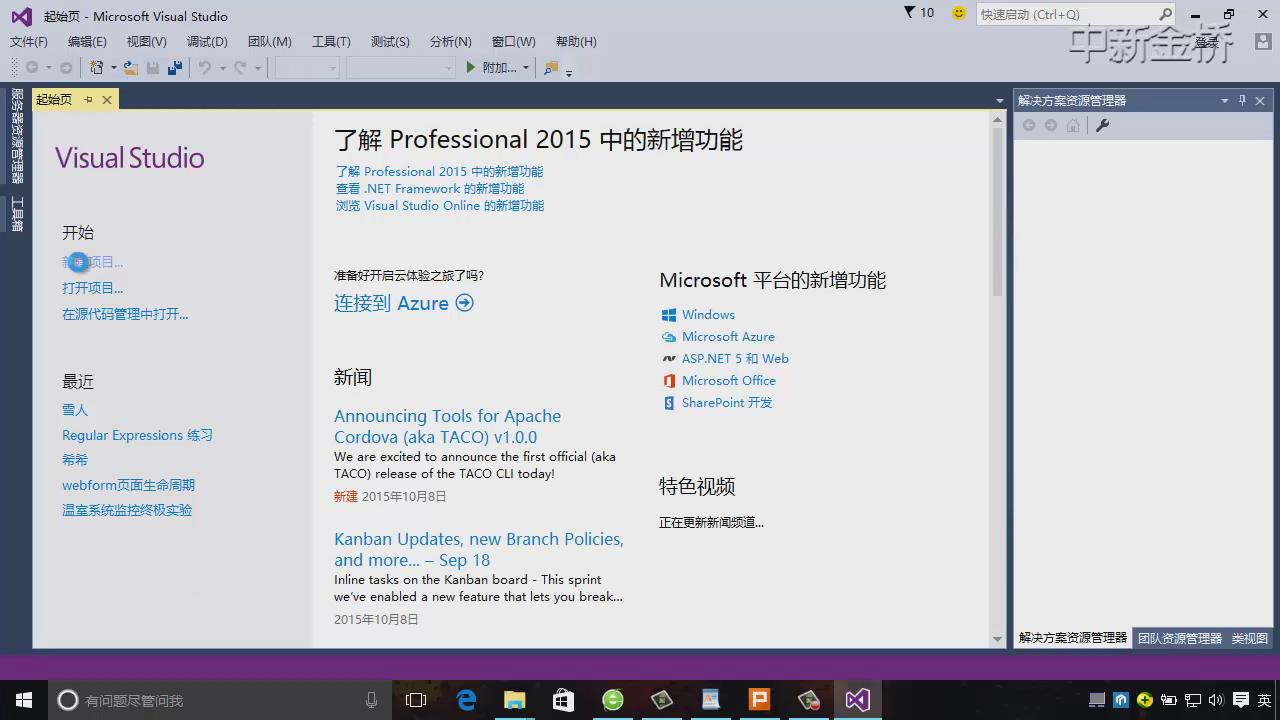The height and width of the screenshot is (720, 1280).
Task: Click the Open File toolbar icon
Action: click(131, 67)
